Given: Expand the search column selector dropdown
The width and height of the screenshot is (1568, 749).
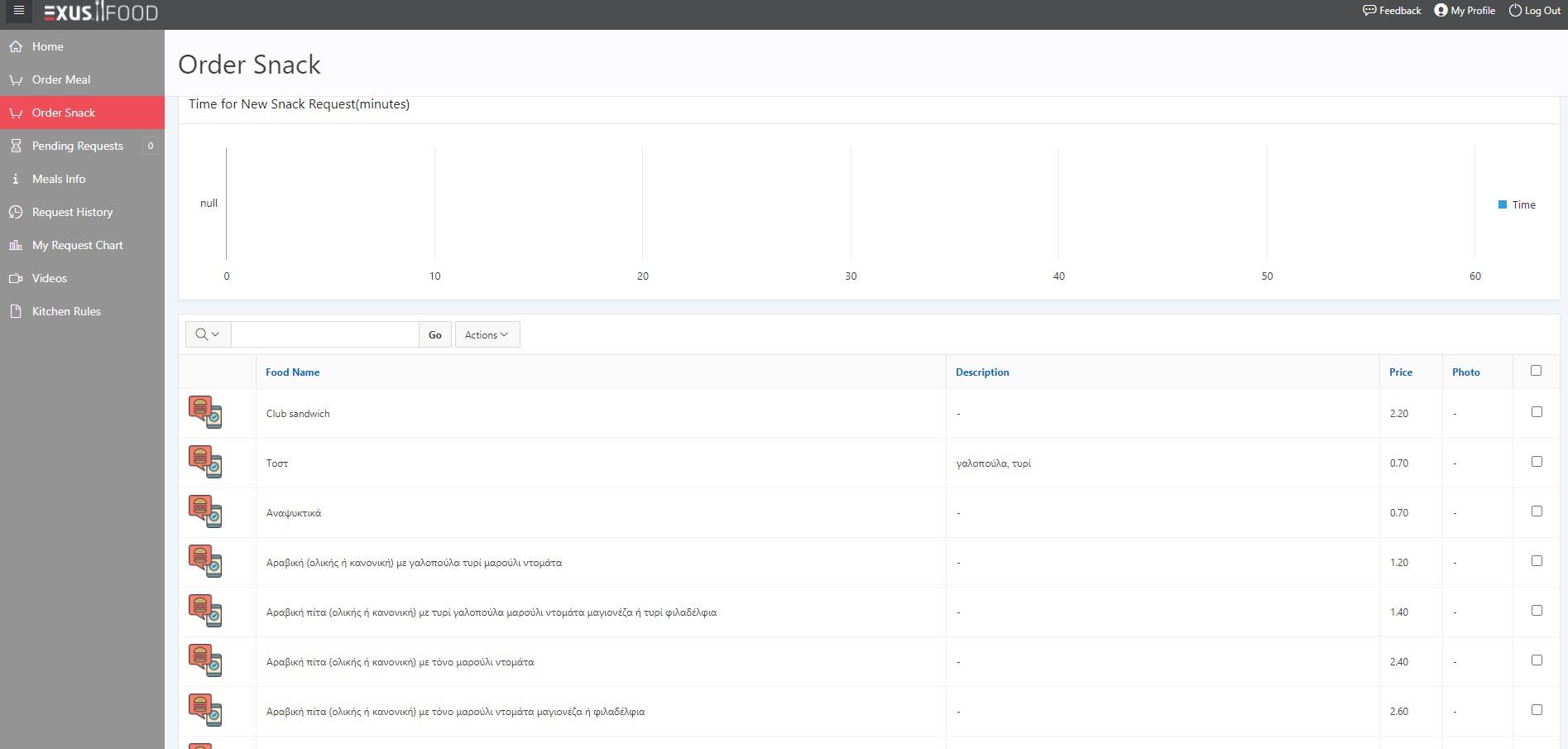Looking at the screenshot, I should tap(208, 334).
